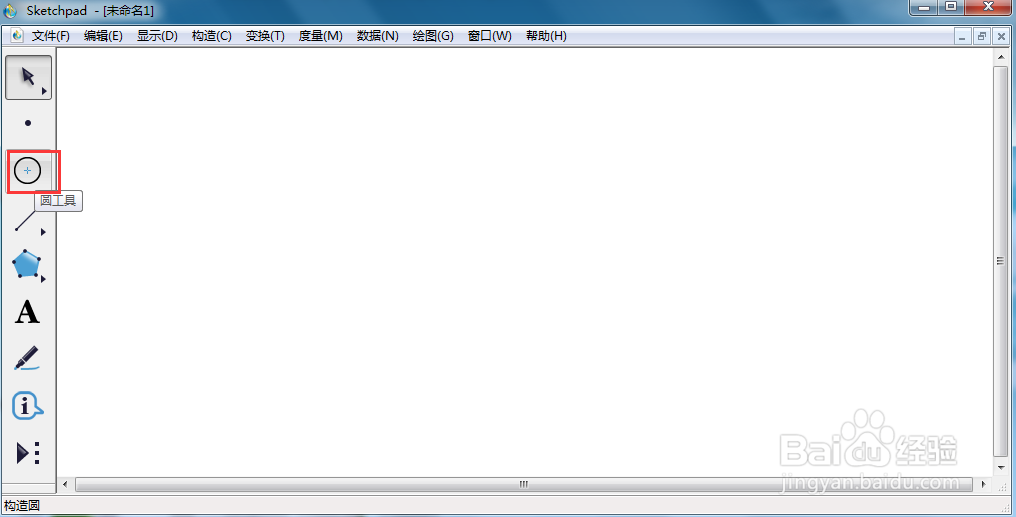Open the 度量(M) menu
The image size is (1016, 517).
tap(320, 36)
